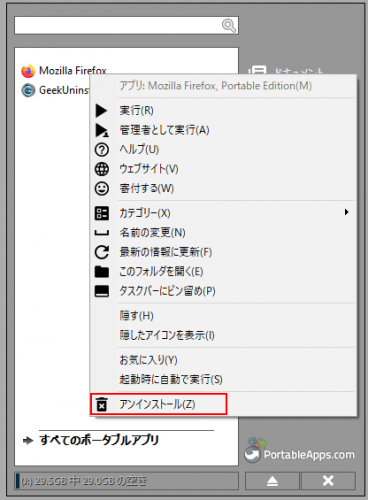Click Mozilla Firefox app name
This screenshot has width=368, height=500.
pyautogui.click(x=73, y=71)
